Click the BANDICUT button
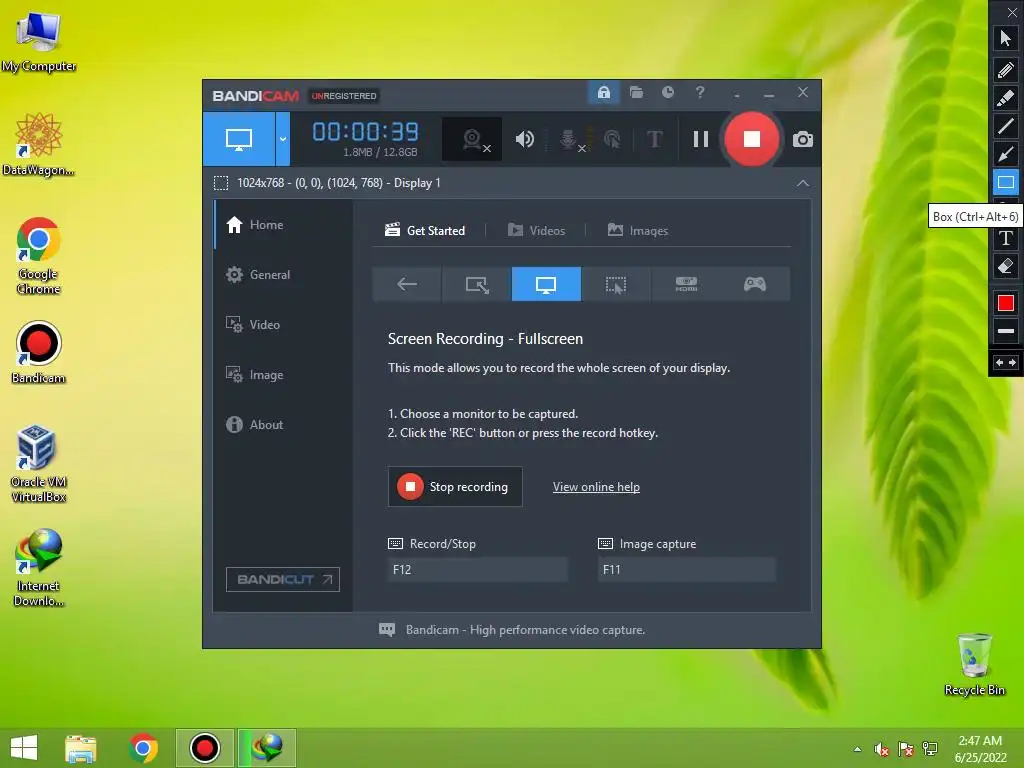This screenshot has width=1024, height=768. click(283, 579)
